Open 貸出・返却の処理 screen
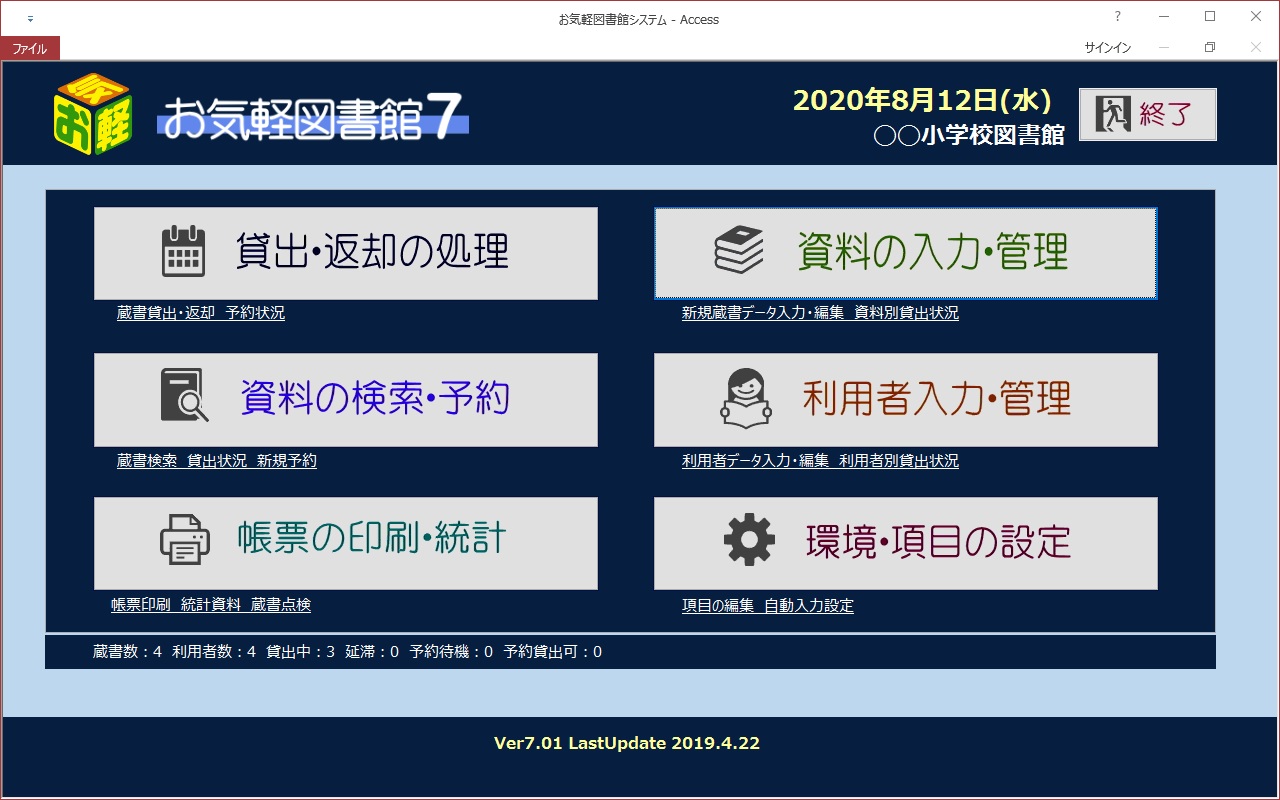 point(346,253)
